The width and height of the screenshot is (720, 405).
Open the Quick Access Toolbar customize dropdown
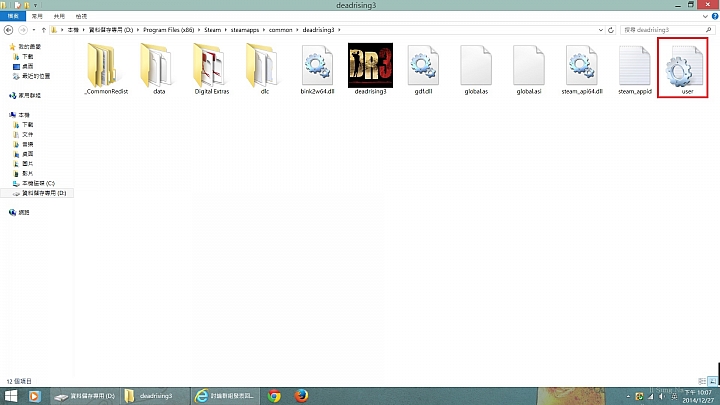[35, 5]
